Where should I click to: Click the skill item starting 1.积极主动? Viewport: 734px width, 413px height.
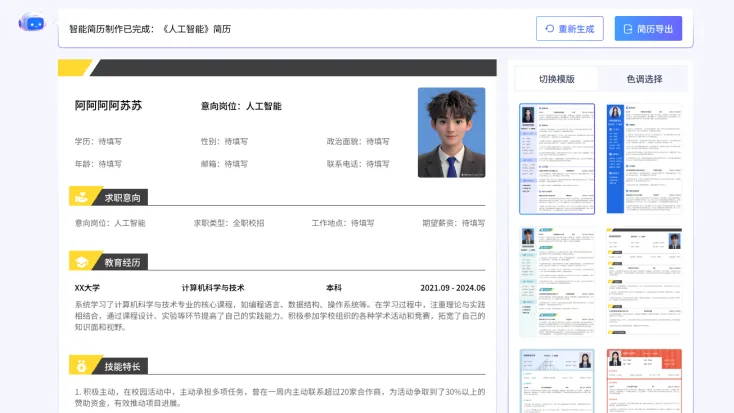pyautogui.click(x=280, y=397)
